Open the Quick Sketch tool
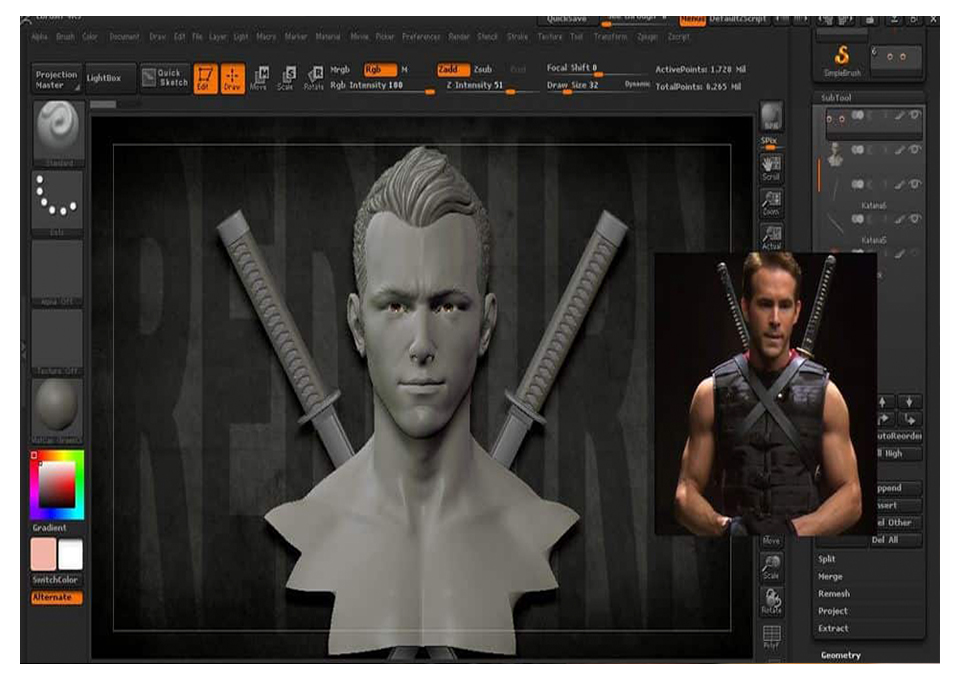960x678 pixels. click(x=165, y=78)
